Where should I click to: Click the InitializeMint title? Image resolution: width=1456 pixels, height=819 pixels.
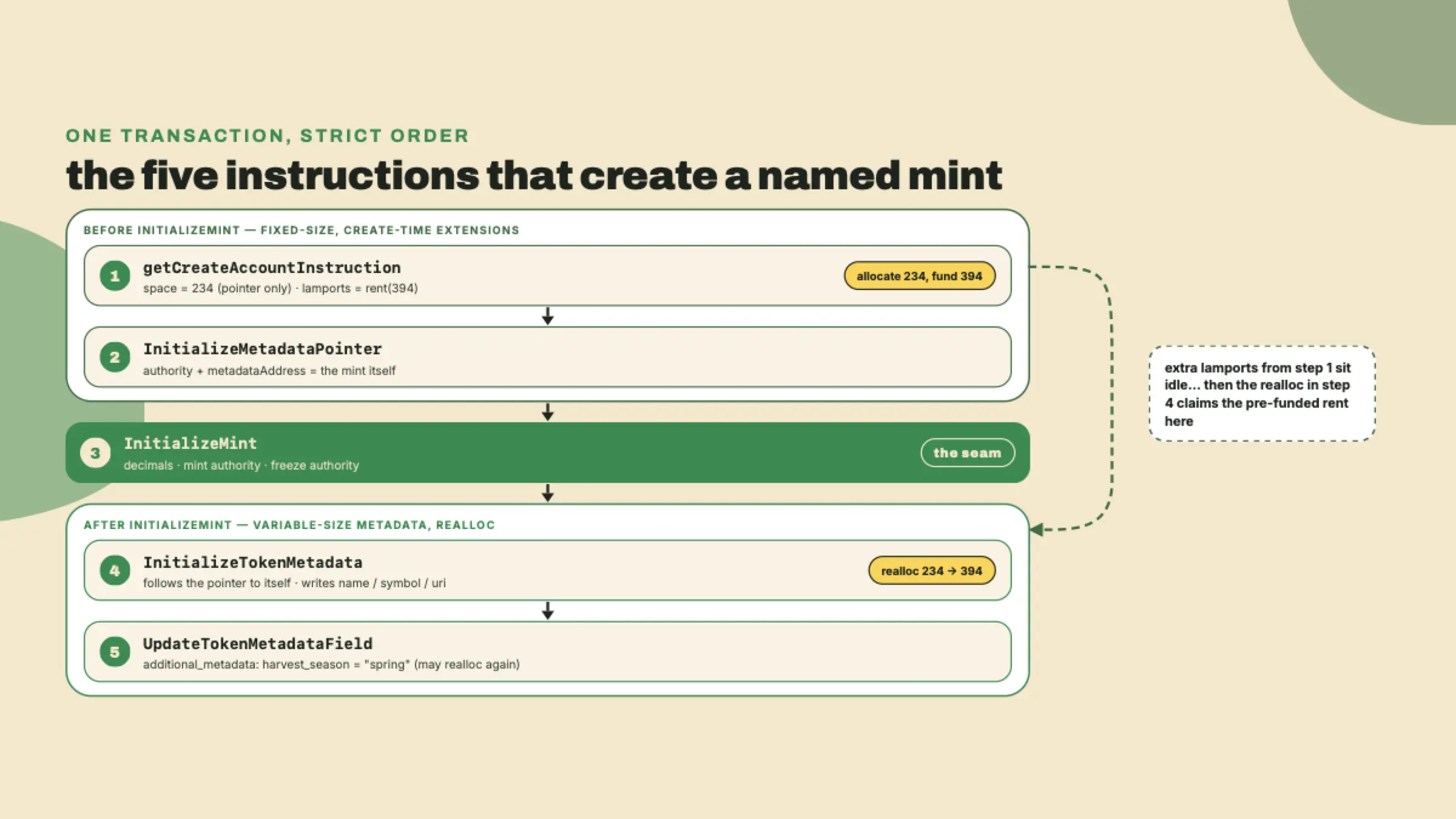pos(190,443)
